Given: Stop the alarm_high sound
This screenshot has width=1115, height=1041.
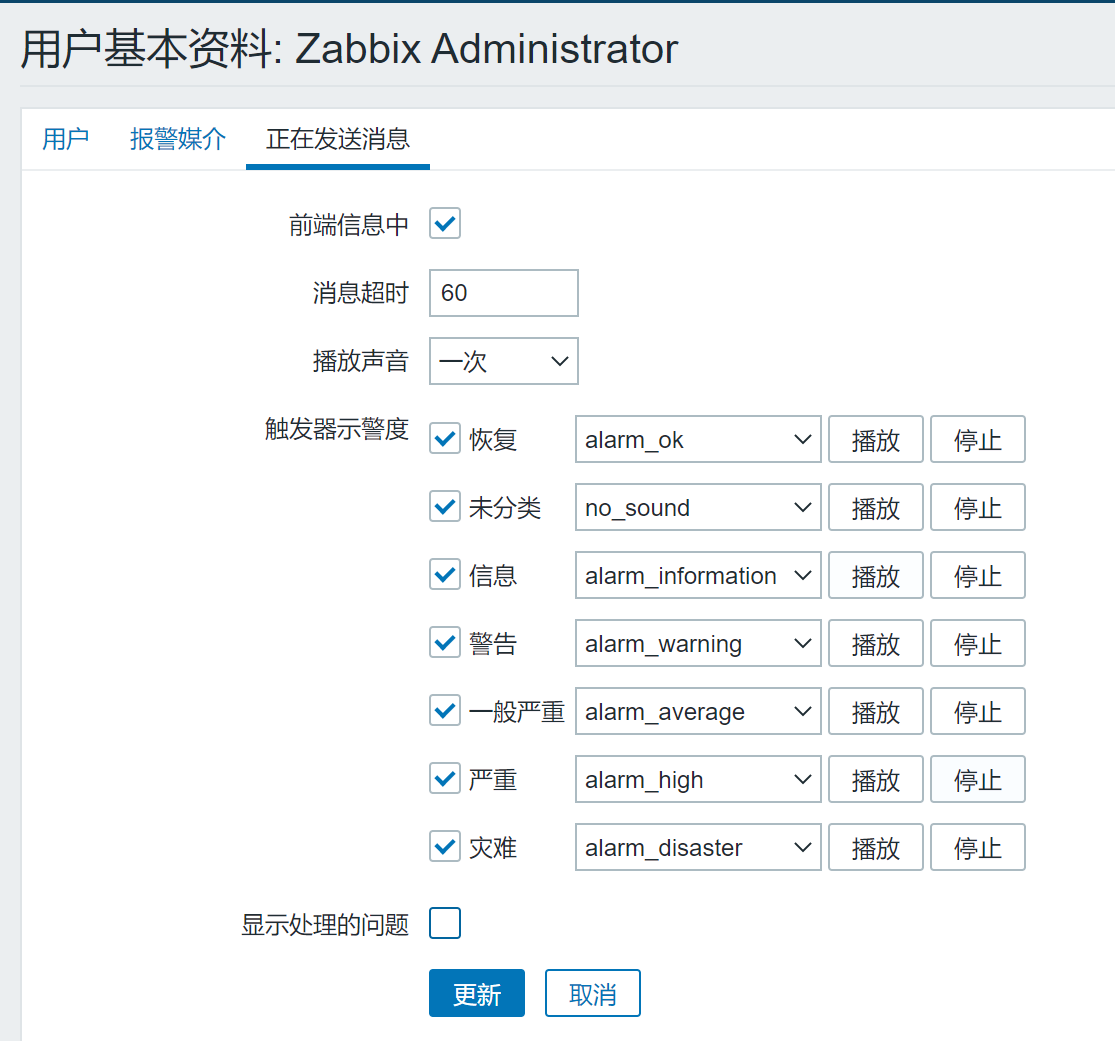Looking at the screenshot, I should [978, 779].
